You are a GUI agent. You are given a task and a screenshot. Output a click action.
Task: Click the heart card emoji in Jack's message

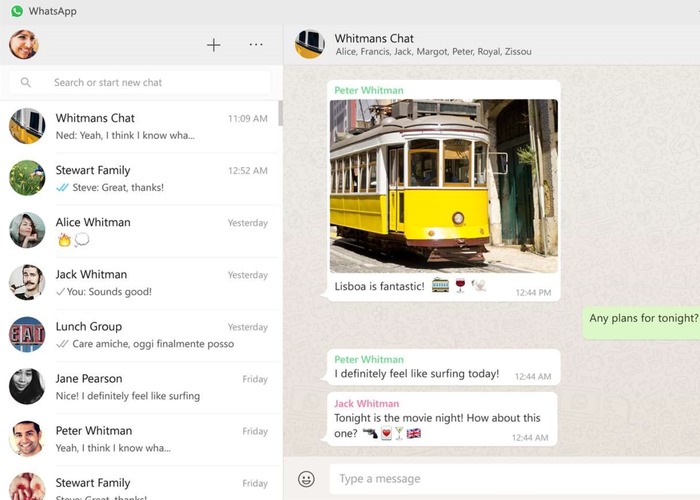[386, 433]
